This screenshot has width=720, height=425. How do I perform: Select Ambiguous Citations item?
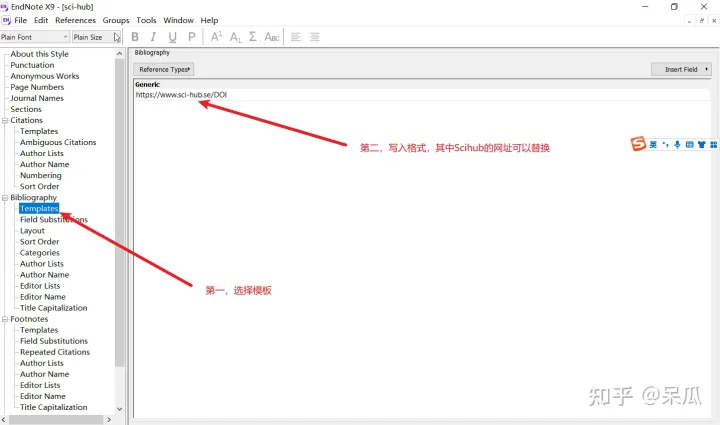pyautogui.click(x=58, y=142)
